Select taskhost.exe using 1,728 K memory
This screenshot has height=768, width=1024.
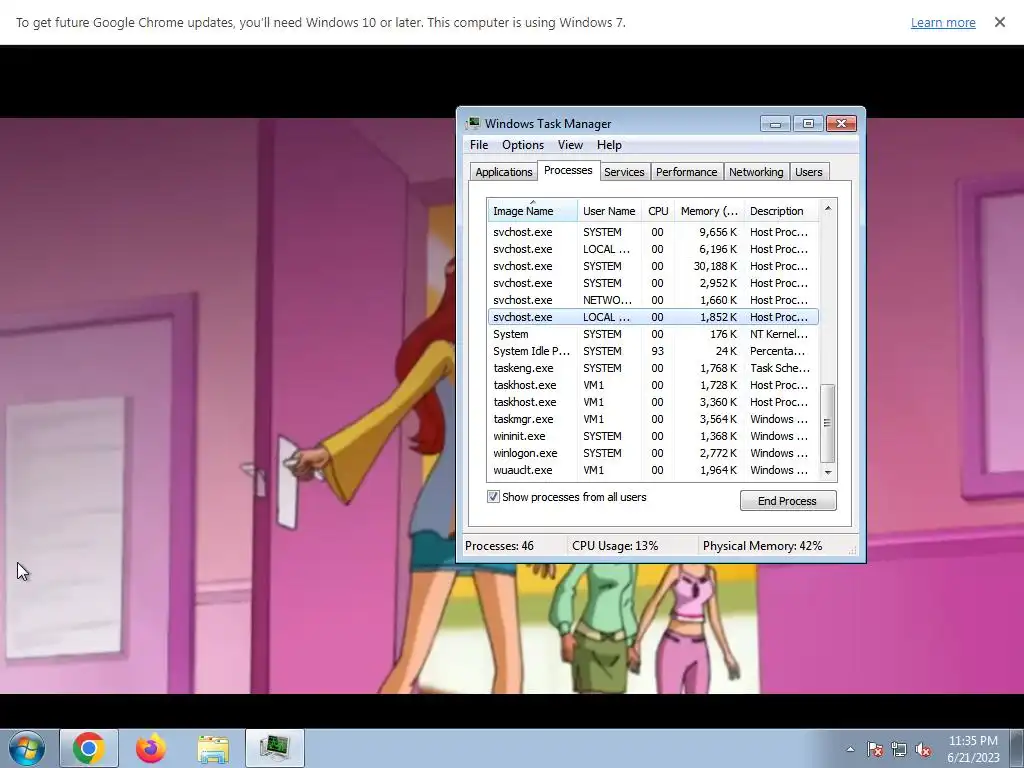tap(653, 385)
